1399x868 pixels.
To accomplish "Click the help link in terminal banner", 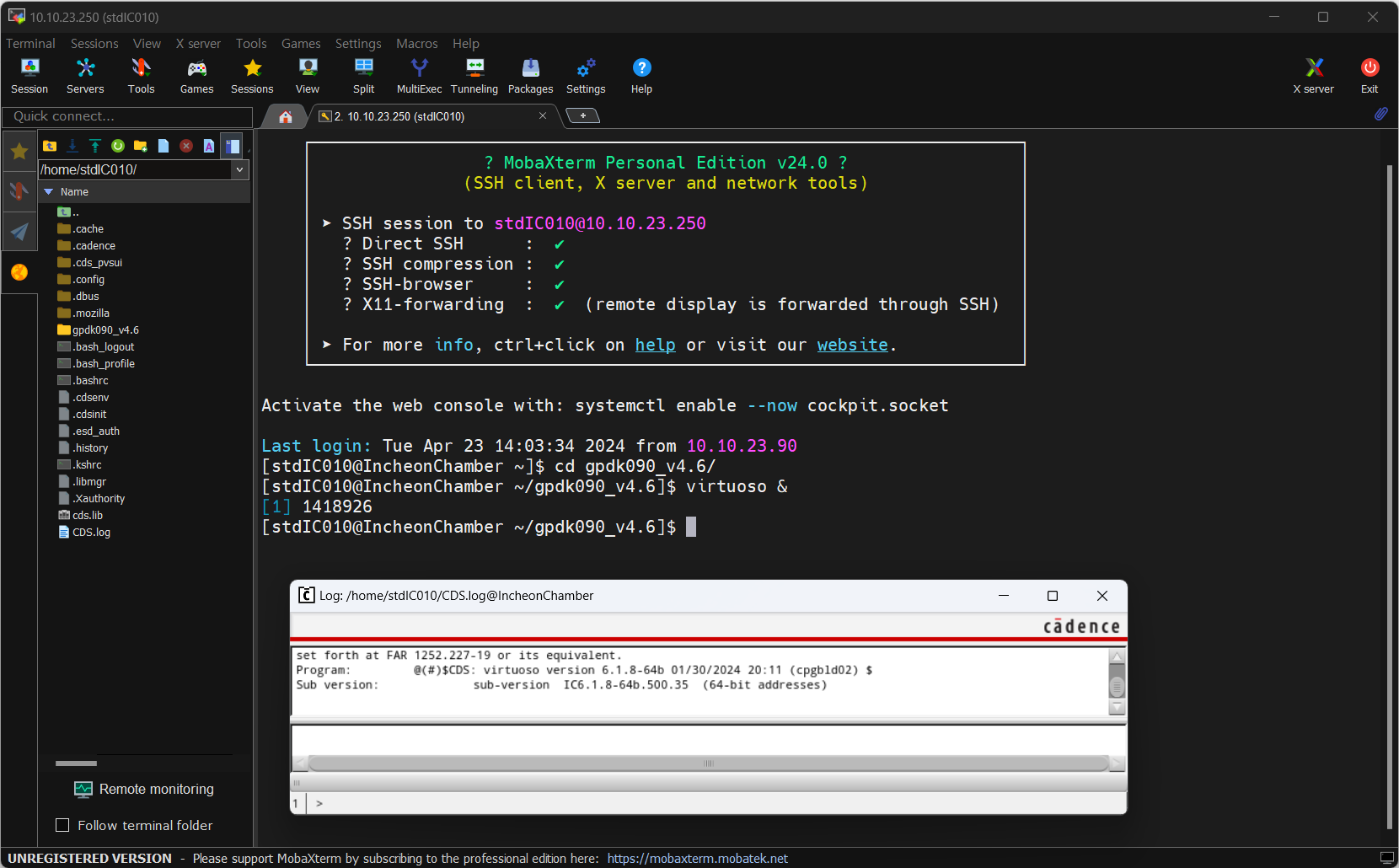I will (x=655, y=345).
